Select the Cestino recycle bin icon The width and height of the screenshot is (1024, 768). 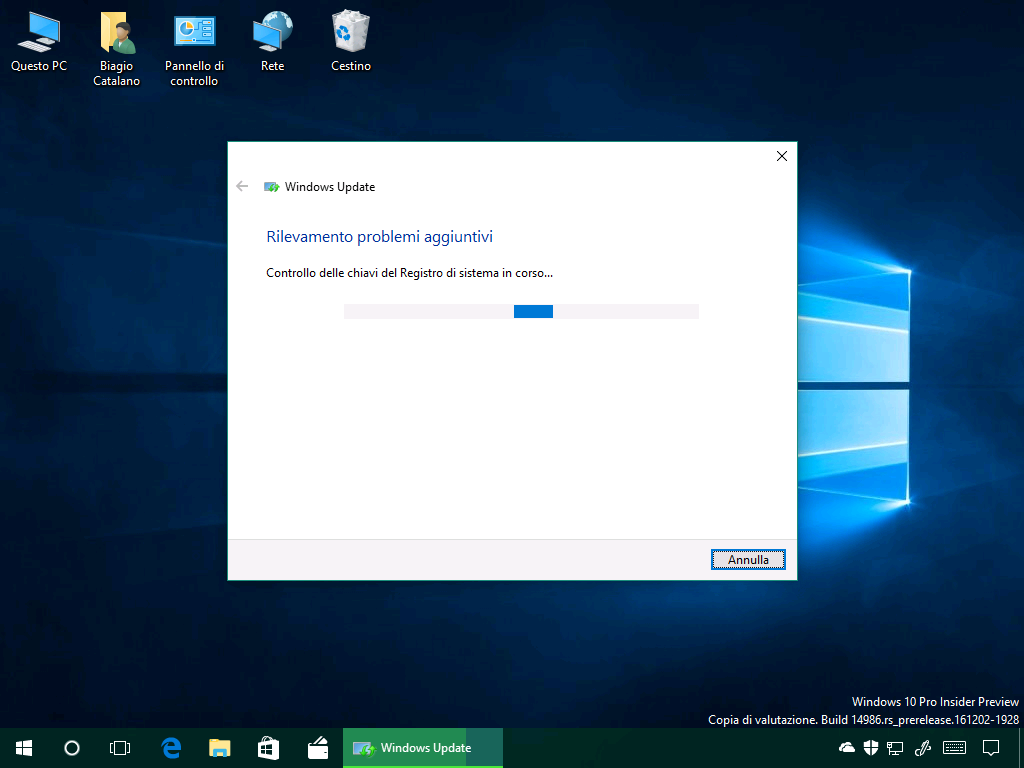(351, 42)
